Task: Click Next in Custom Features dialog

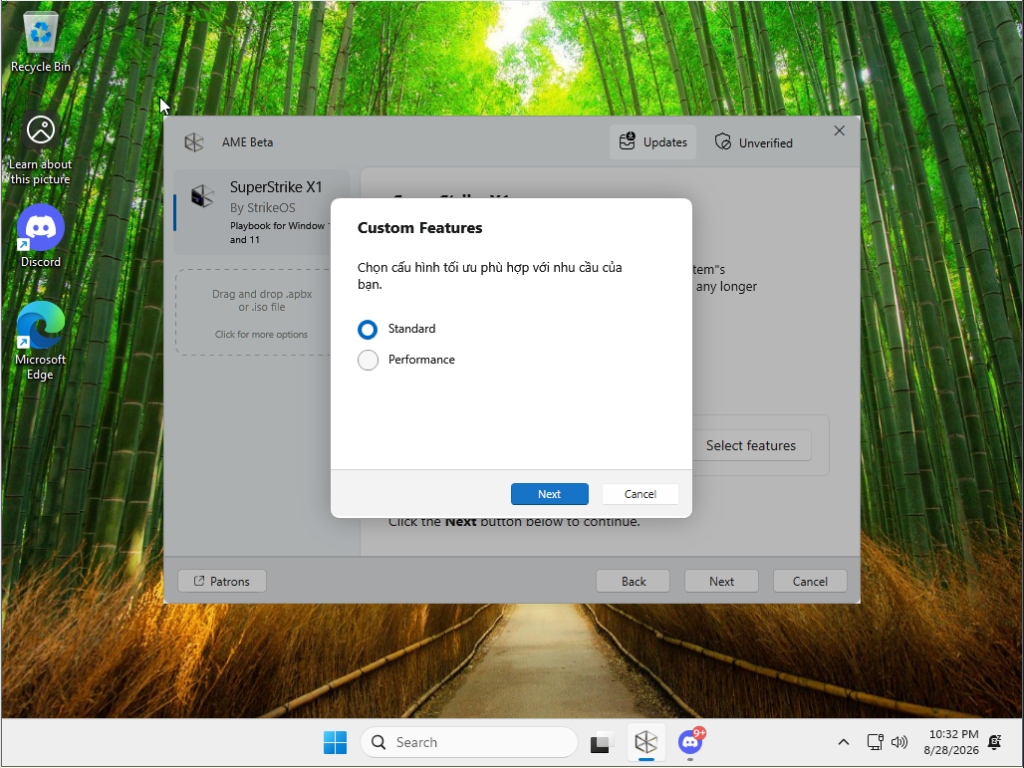Action: (x=549, y=494)
